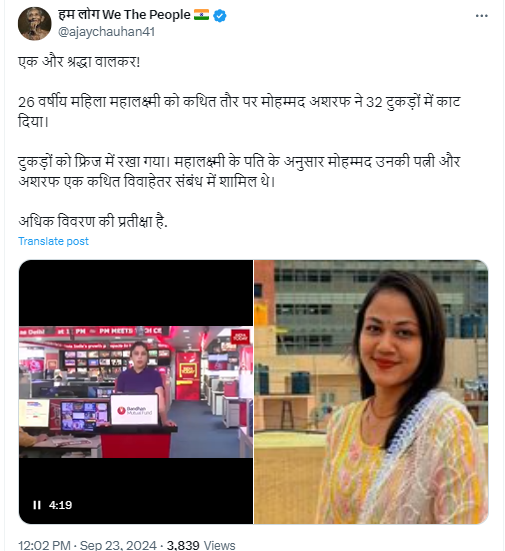Click the Bandhan Mutual Fund laptop screen

[x=134, y=410]
